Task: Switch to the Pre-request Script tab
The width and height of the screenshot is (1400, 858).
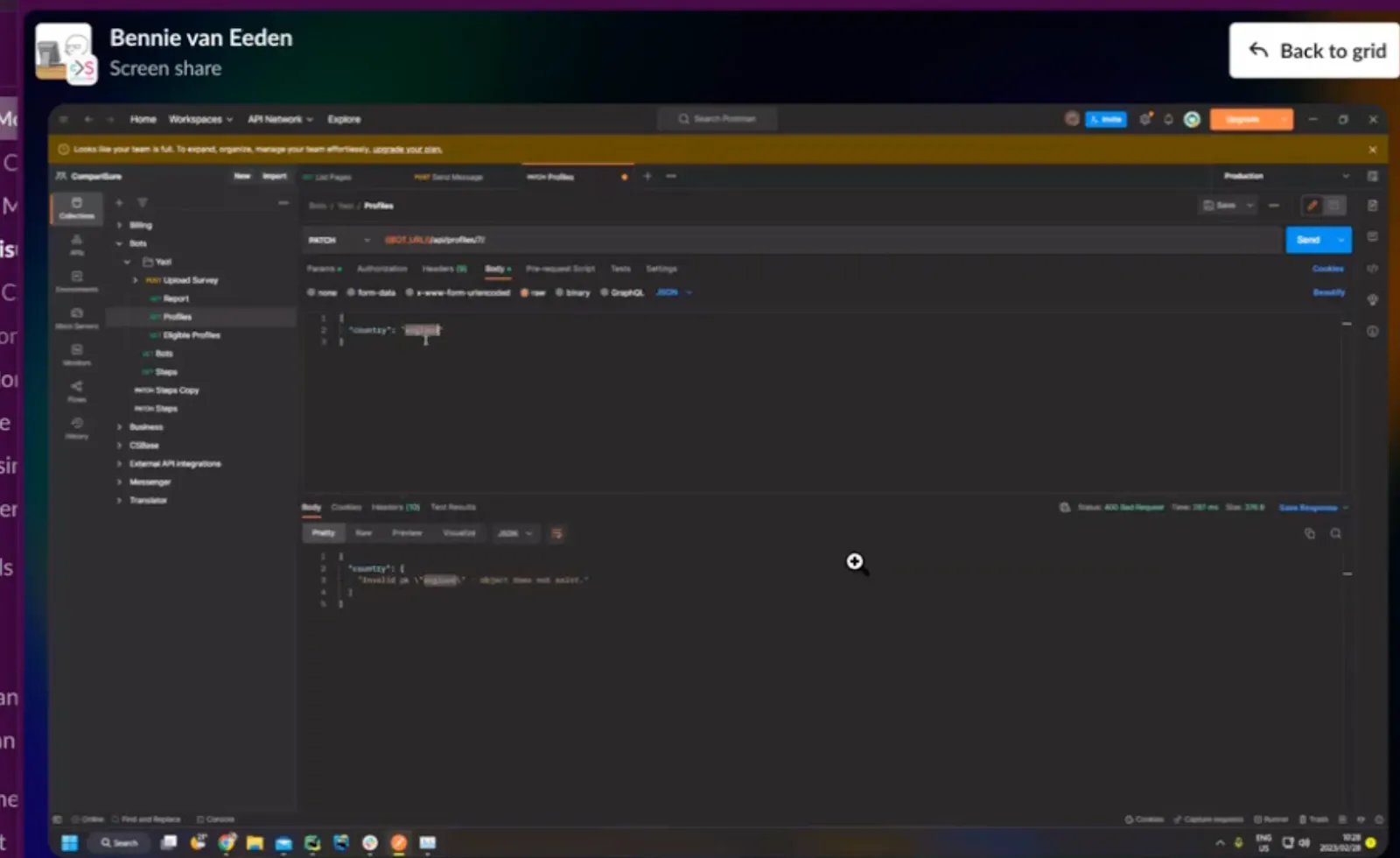Action: (560, 269)
